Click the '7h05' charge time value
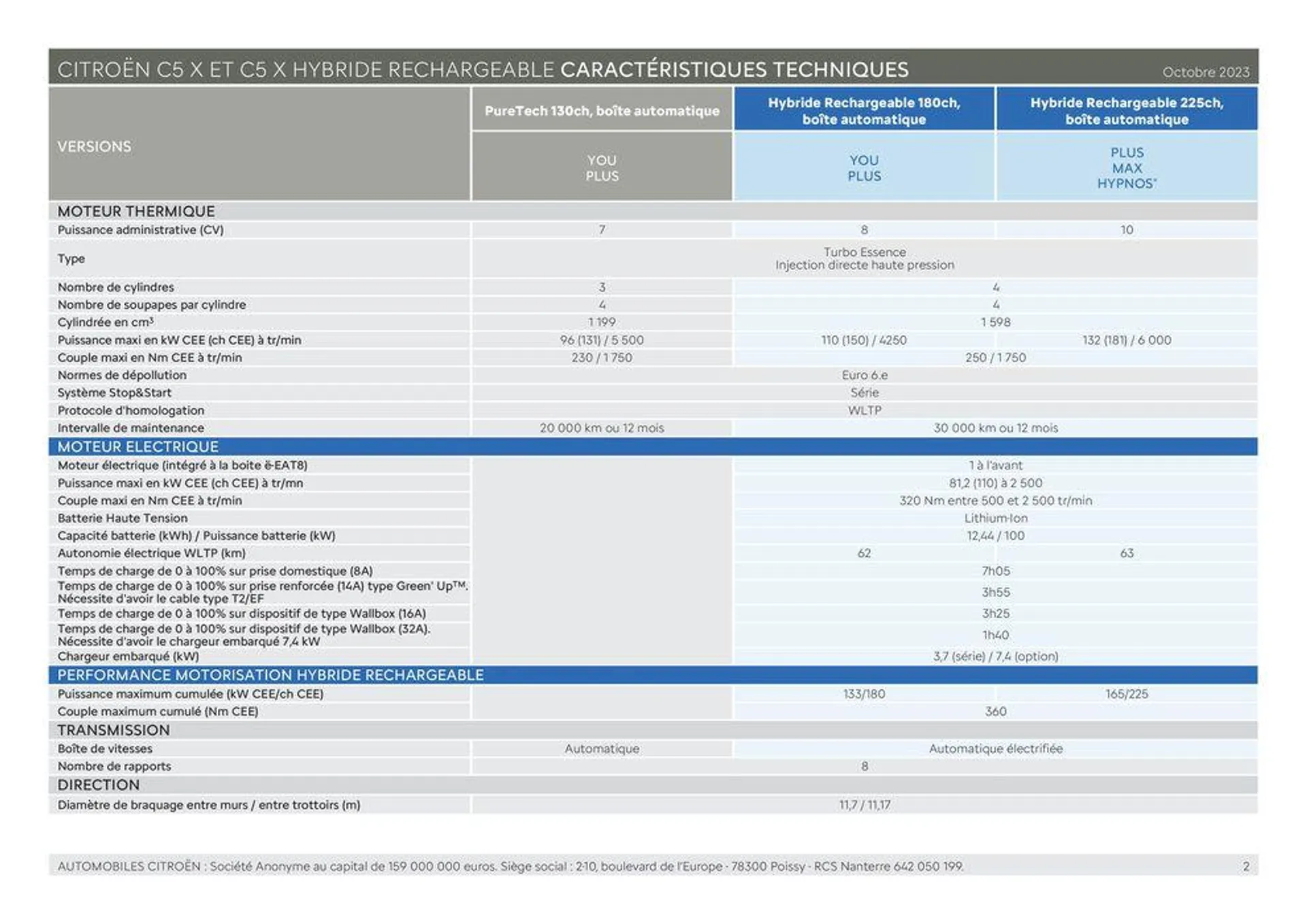 click(995, 571)
